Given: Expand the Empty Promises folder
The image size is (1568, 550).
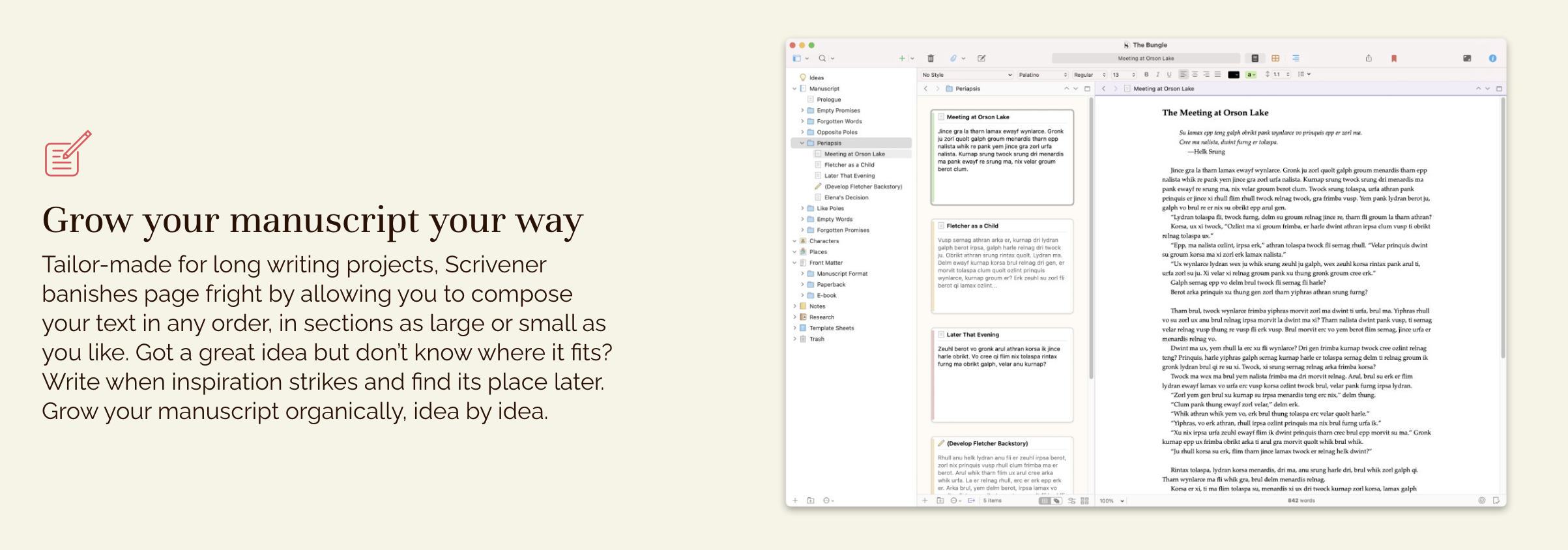Looking at the screenshot, I should pyautogui.click(x=802, y=111).
